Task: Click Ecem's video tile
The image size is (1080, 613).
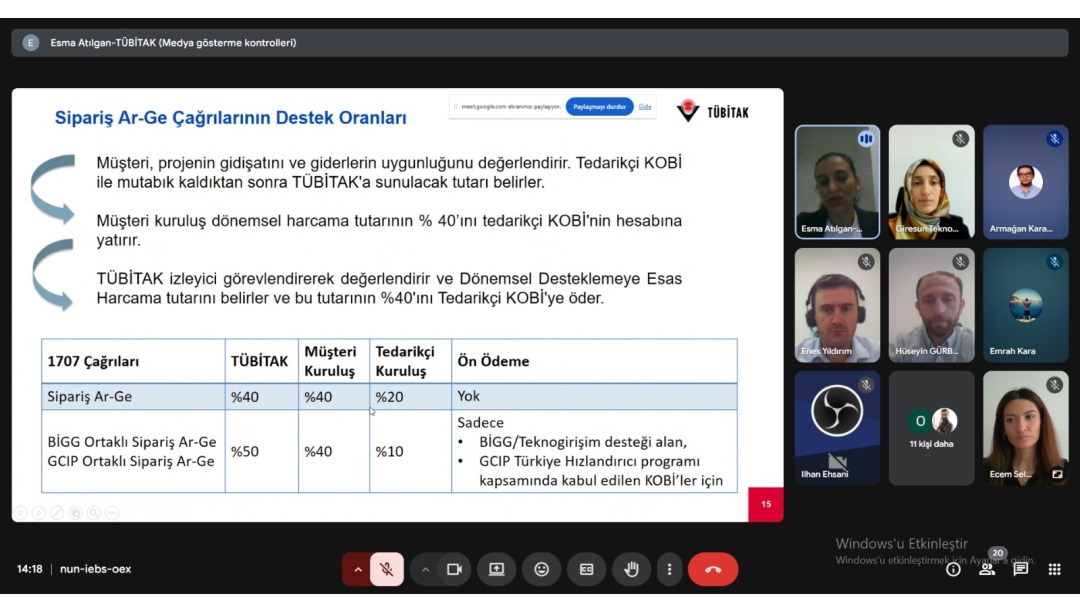Action: (1025, 428)
